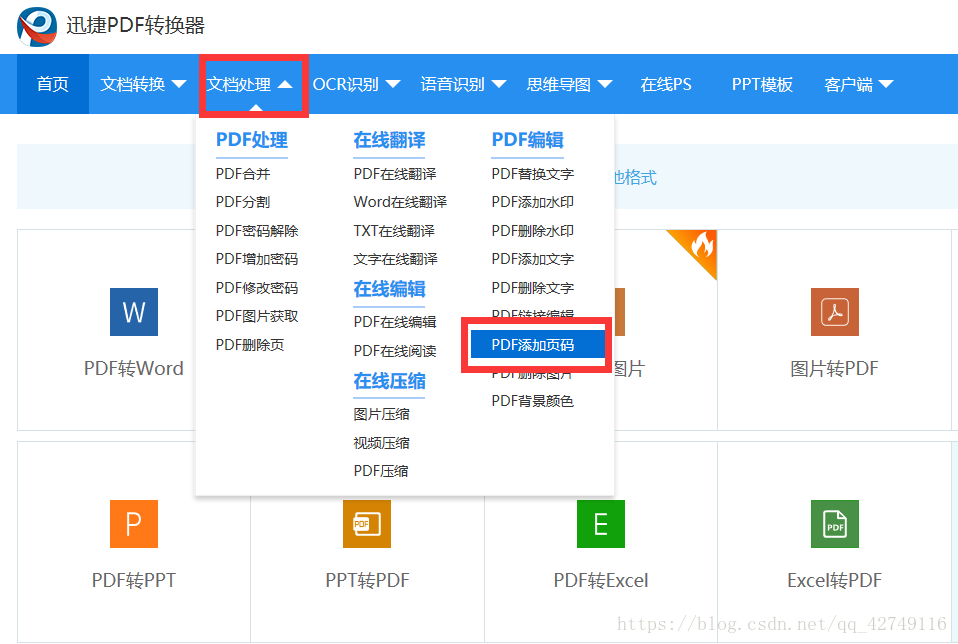Image resolution: width=958 pixels, height=644 pixels.
Task: Open 在线PS in navigation bar
Action: click(x=666, y=84)
